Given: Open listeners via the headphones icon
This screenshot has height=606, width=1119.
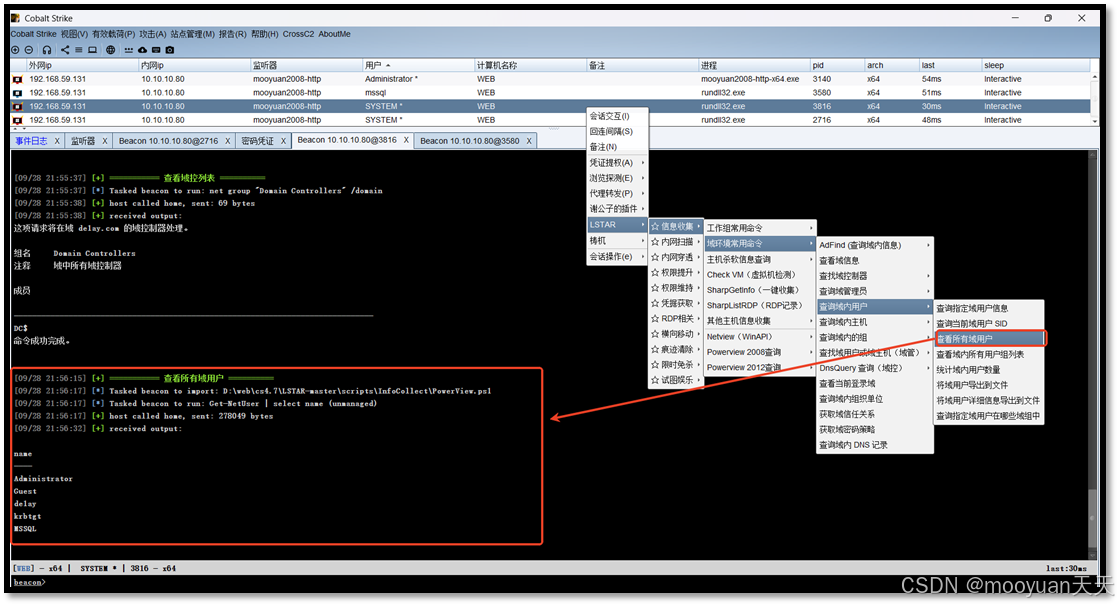Looking at the screenshot, I should tap(47, 50).
